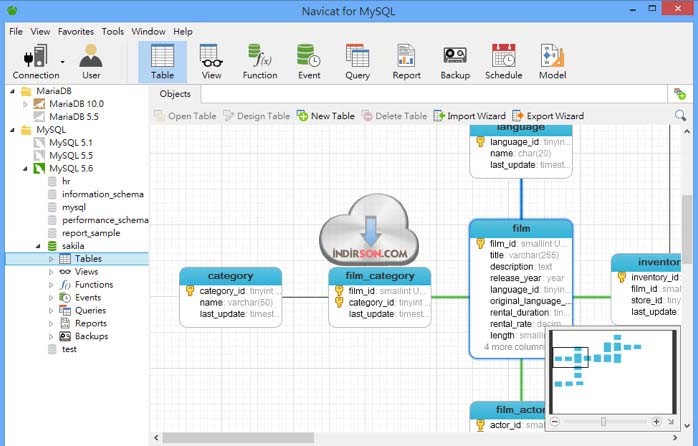The height and width of the screenshot is (446, 698).
Task: Select the Table toolbar icon
Action: pyautogui.click(x=162, y=62)
